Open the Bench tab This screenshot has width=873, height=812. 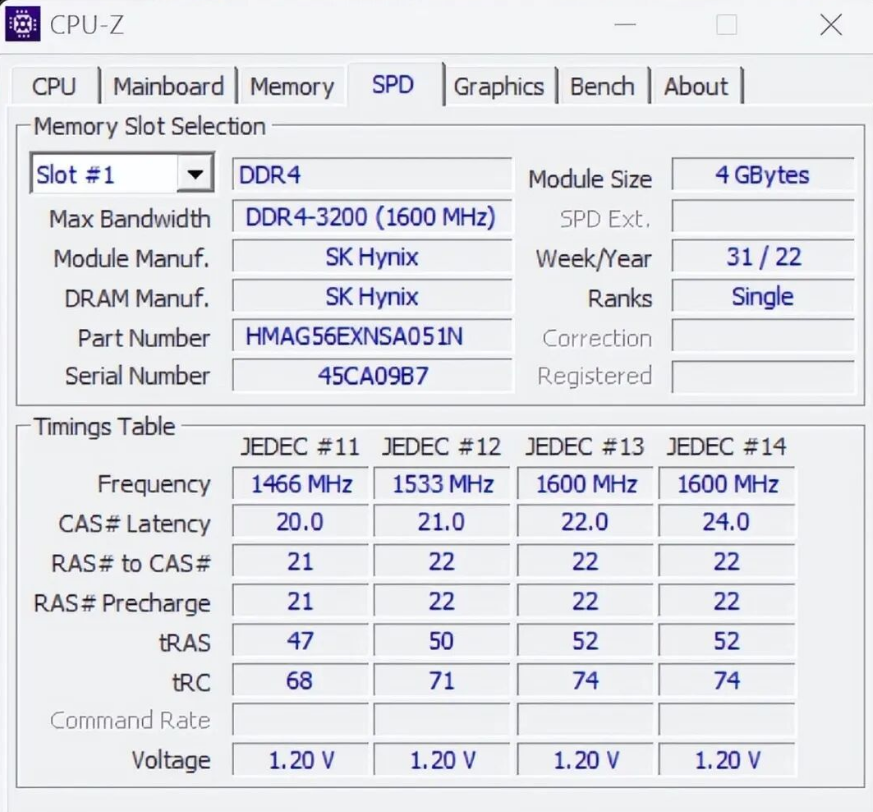[602, 87]
